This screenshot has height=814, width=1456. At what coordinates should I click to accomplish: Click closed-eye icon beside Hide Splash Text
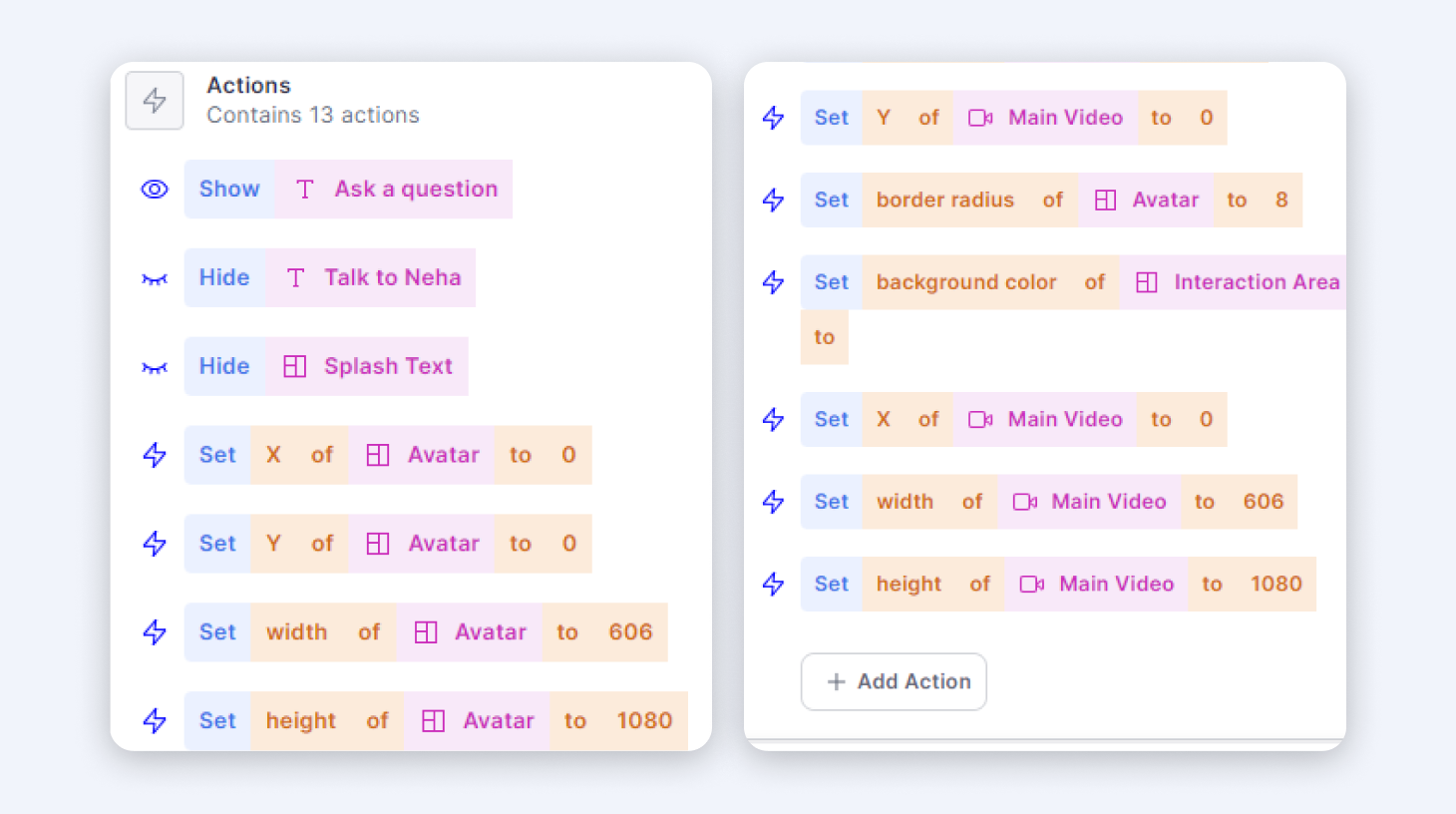[x=155, y=368]
